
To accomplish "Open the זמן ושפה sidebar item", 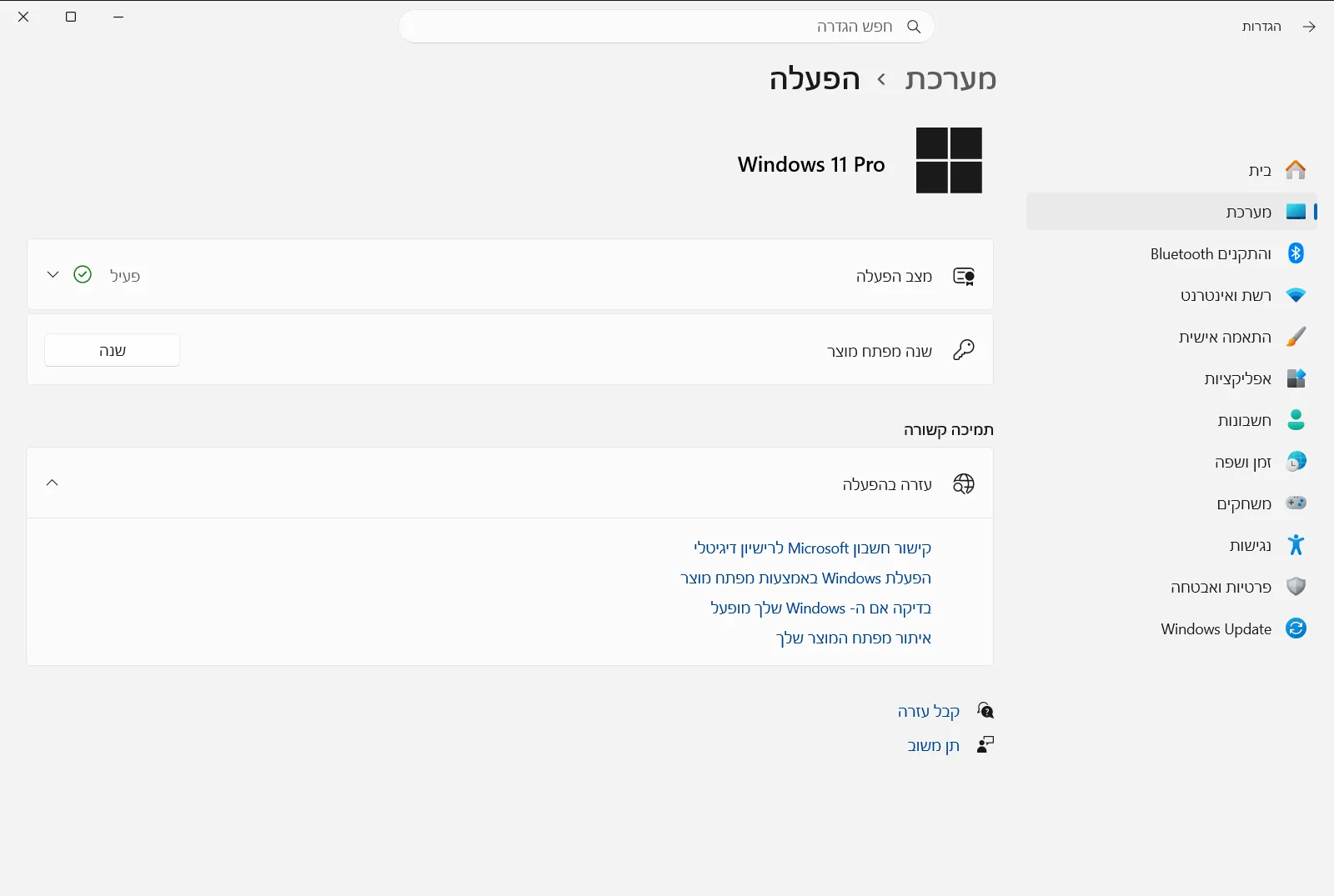I will tap(1171, 462).
